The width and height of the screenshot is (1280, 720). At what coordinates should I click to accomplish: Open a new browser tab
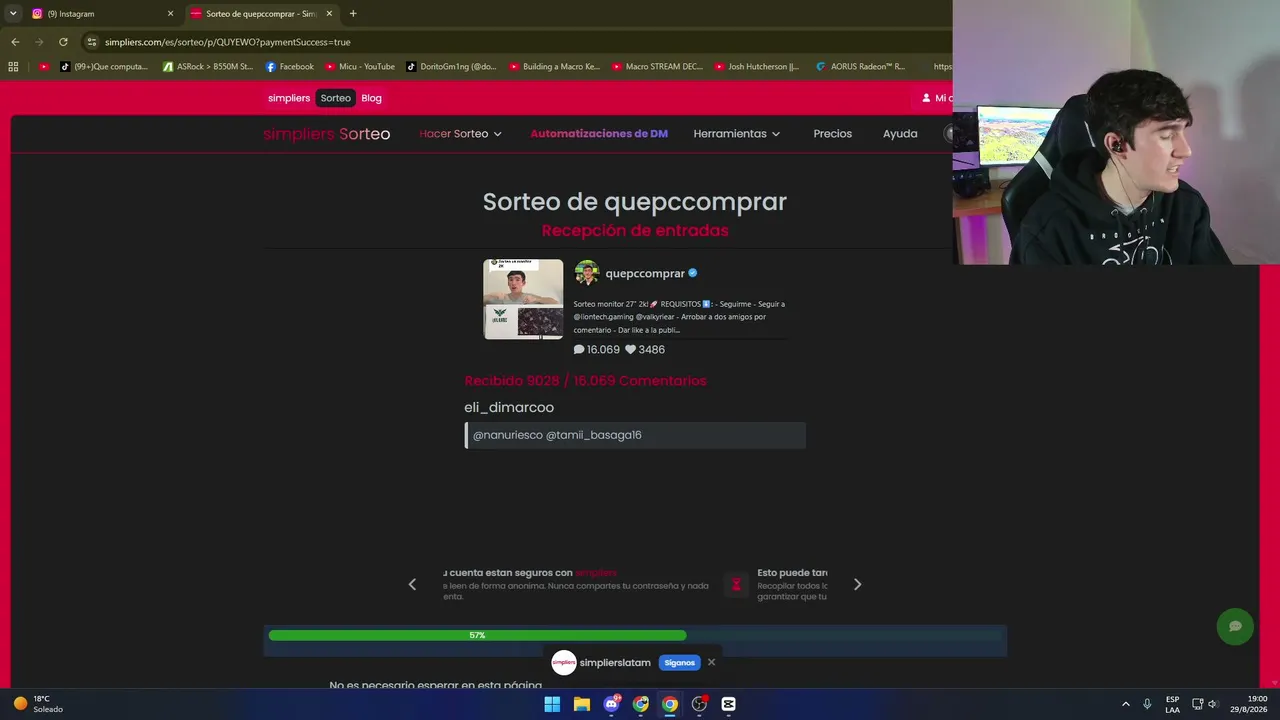[x=353, y=14]
